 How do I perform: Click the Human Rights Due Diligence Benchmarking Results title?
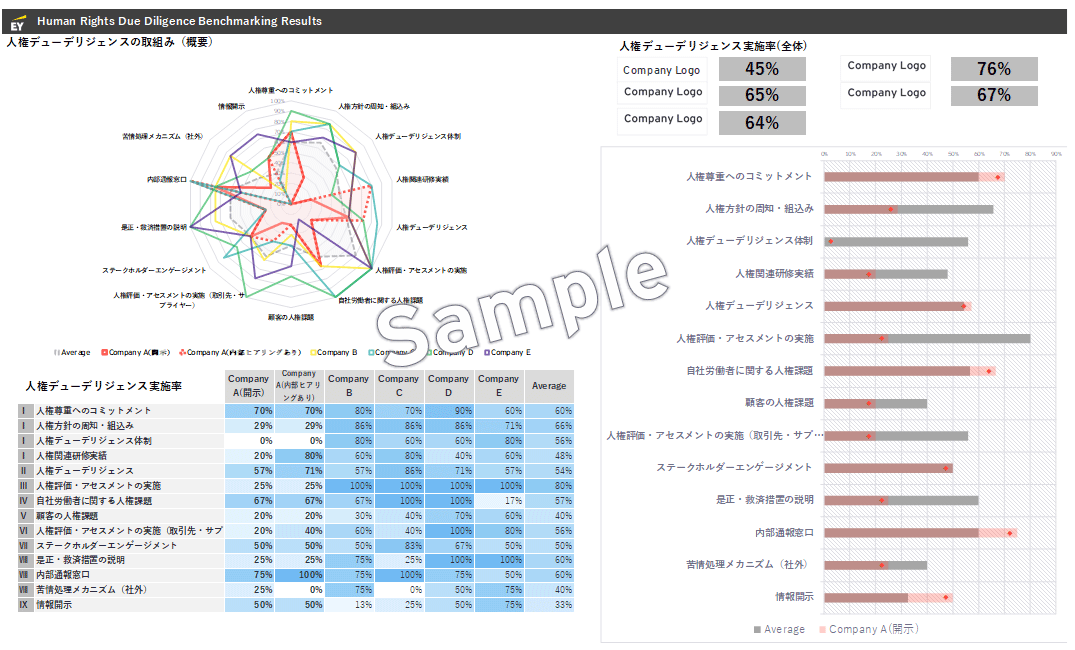(180, 21)
